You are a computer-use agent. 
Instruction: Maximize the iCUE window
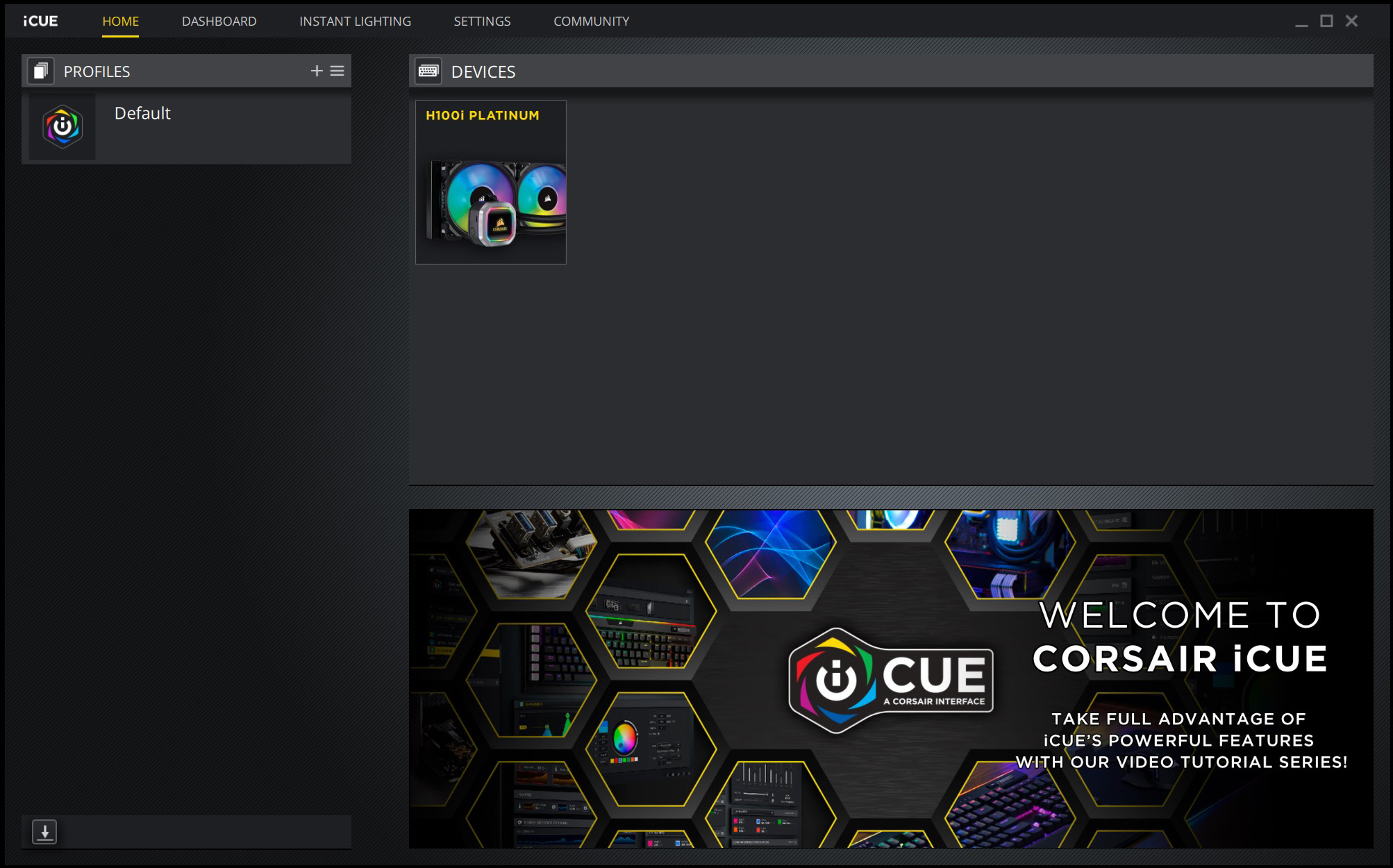(1326, 21)
